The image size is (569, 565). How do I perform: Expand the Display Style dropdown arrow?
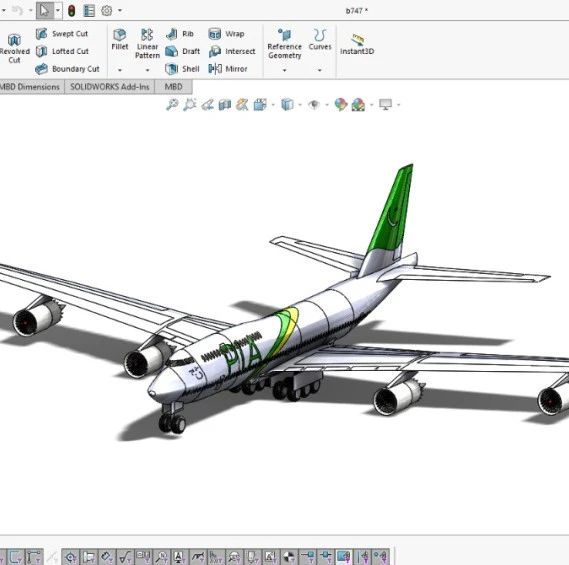300,105
